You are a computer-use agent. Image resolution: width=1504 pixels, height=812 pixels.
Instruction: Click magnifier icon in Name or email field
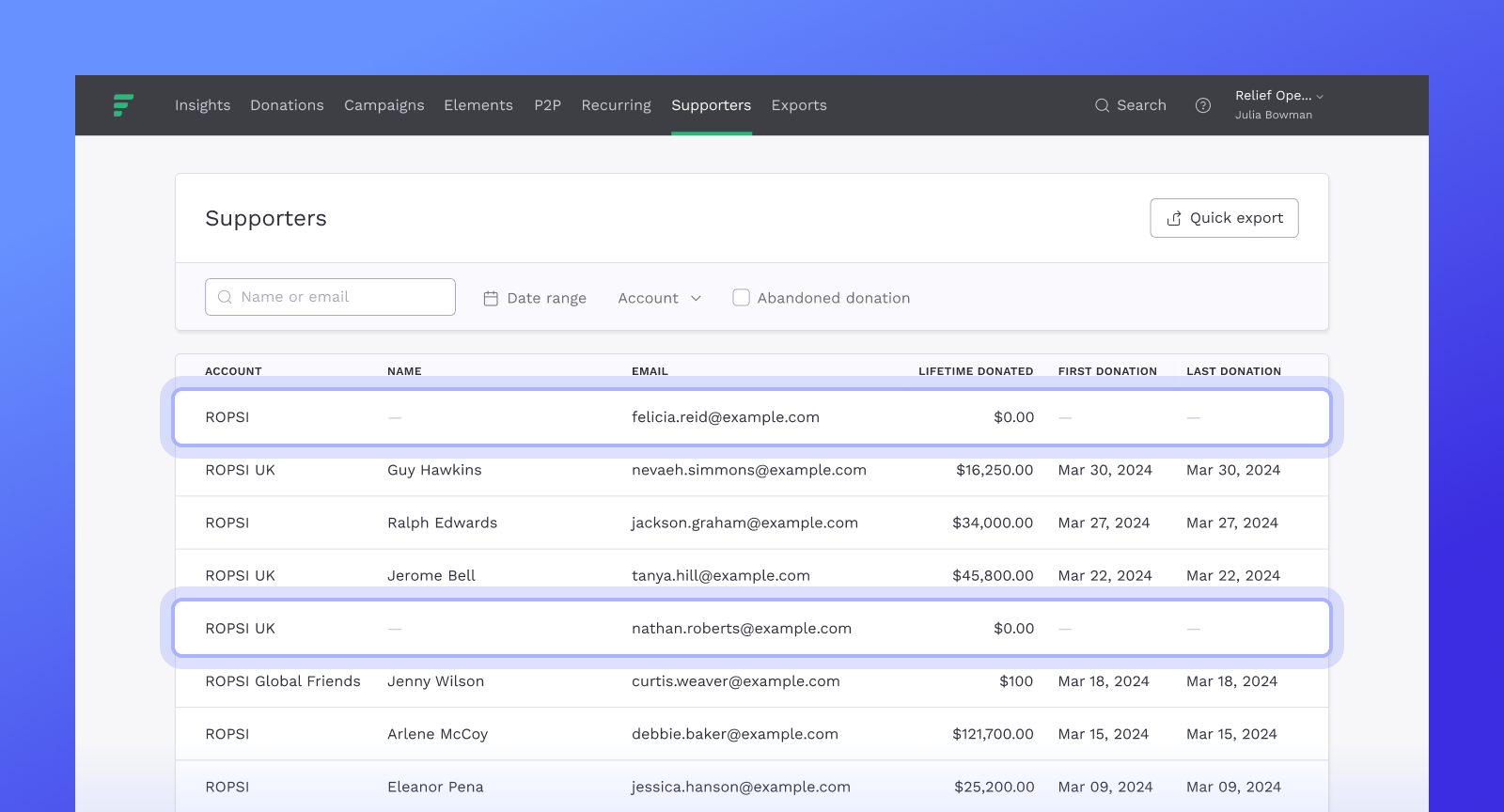click(225, 297)
